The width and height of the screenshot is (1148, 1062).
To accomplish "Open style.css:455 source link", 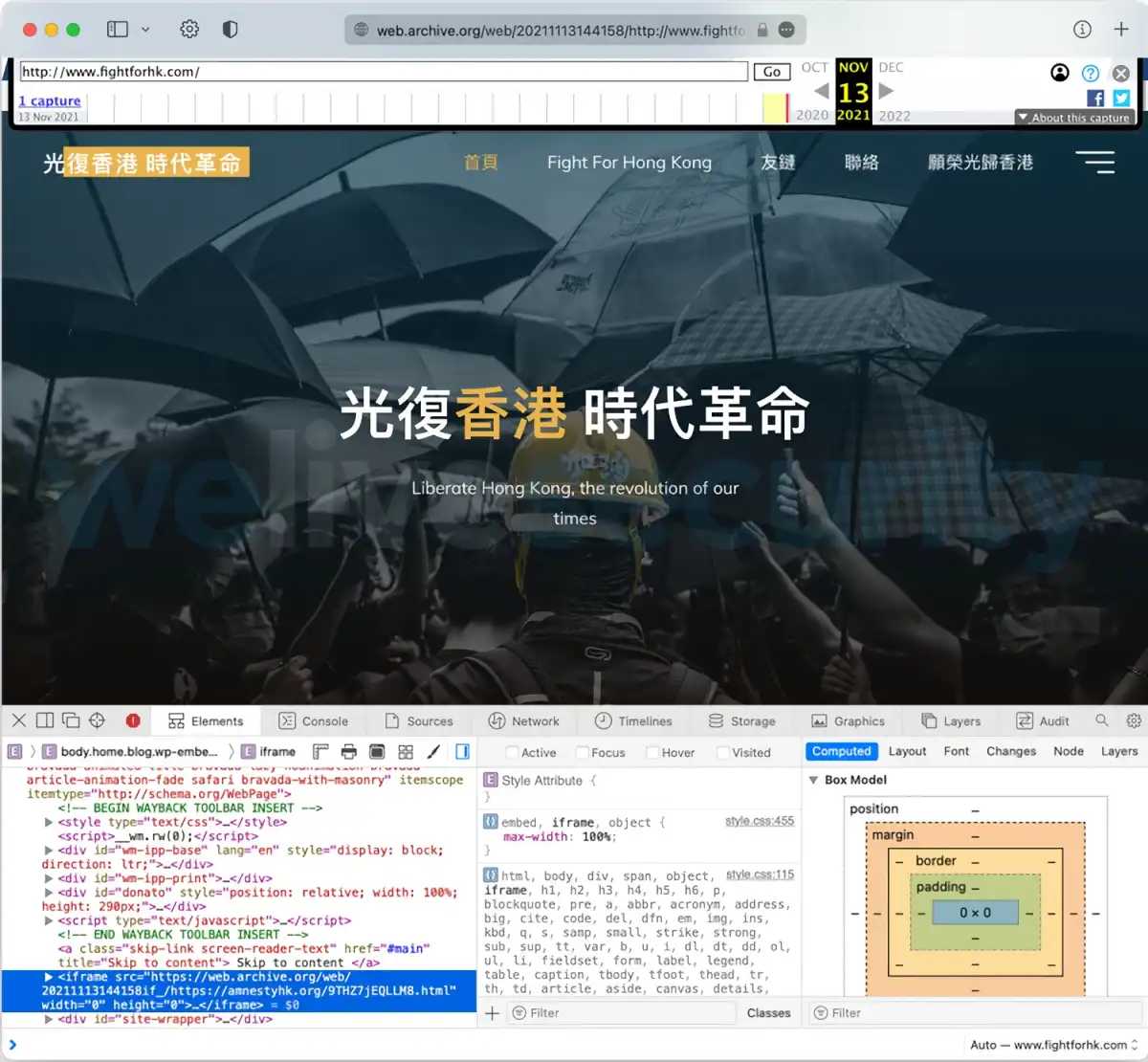I will pos(760,821).
